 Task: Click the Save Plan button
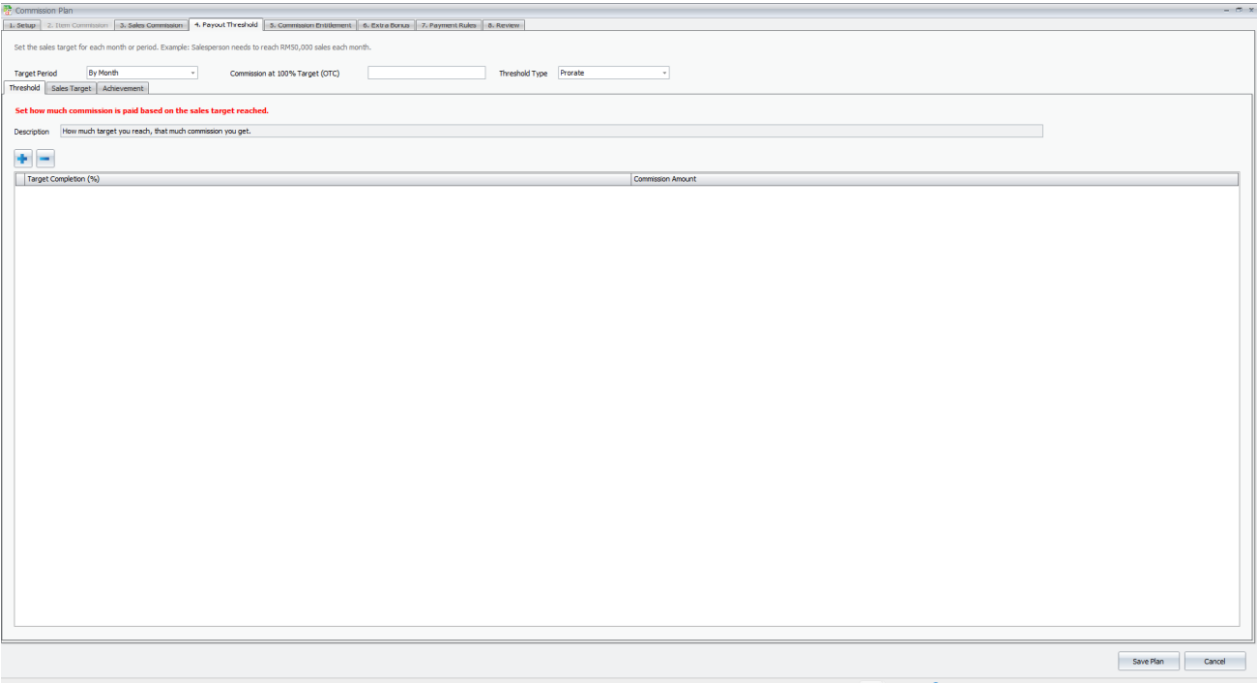(x=1148, y=661)
